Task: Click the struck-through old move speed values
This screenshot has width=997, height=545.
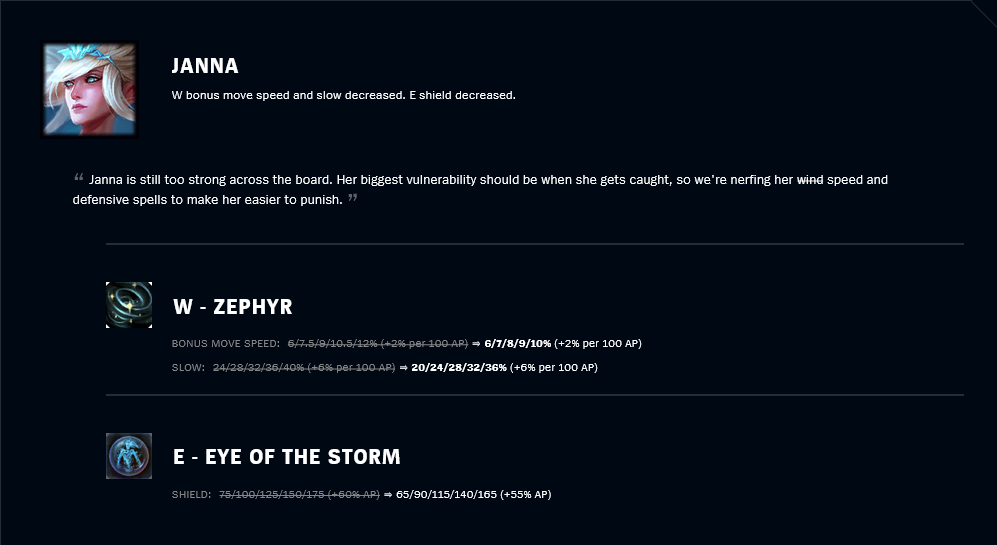Action: (378, 343)
